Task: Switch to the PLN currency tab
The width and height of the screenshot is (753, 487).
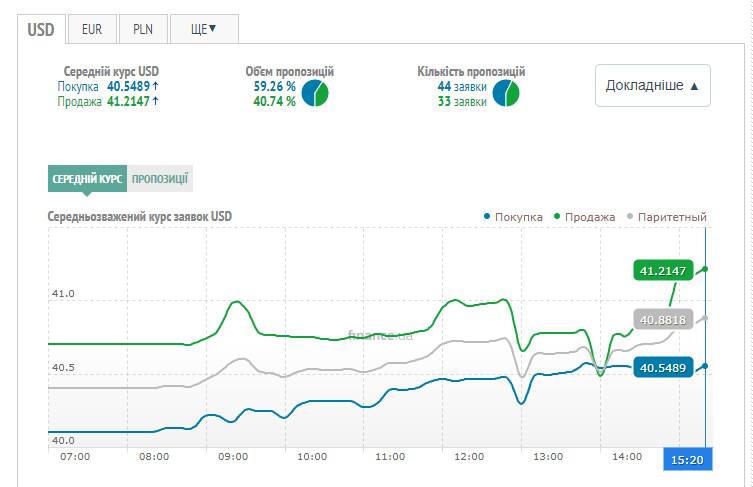Action: click(x=143, y=29)
